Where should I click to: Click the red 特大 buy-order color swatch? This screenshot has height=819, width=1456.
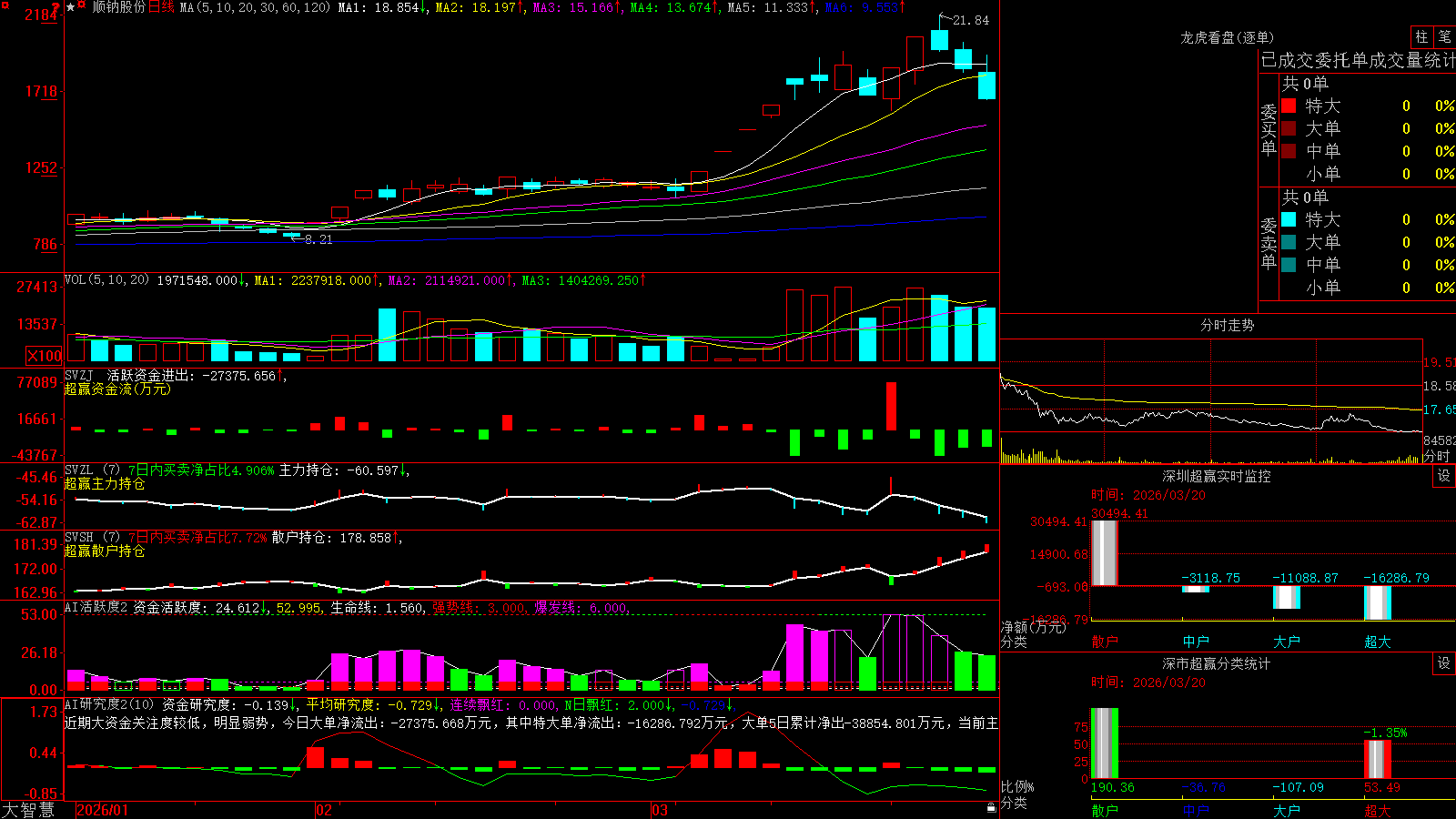[x=1289, y=106]
